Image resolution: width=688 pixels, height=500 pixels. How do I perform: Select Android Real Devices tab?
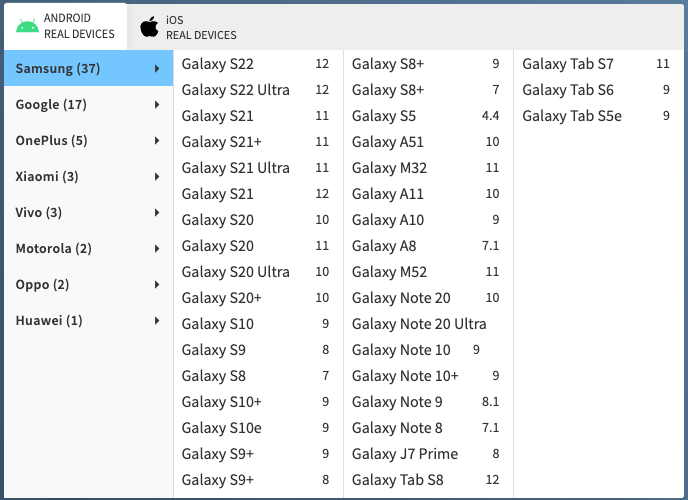(66, 26)
